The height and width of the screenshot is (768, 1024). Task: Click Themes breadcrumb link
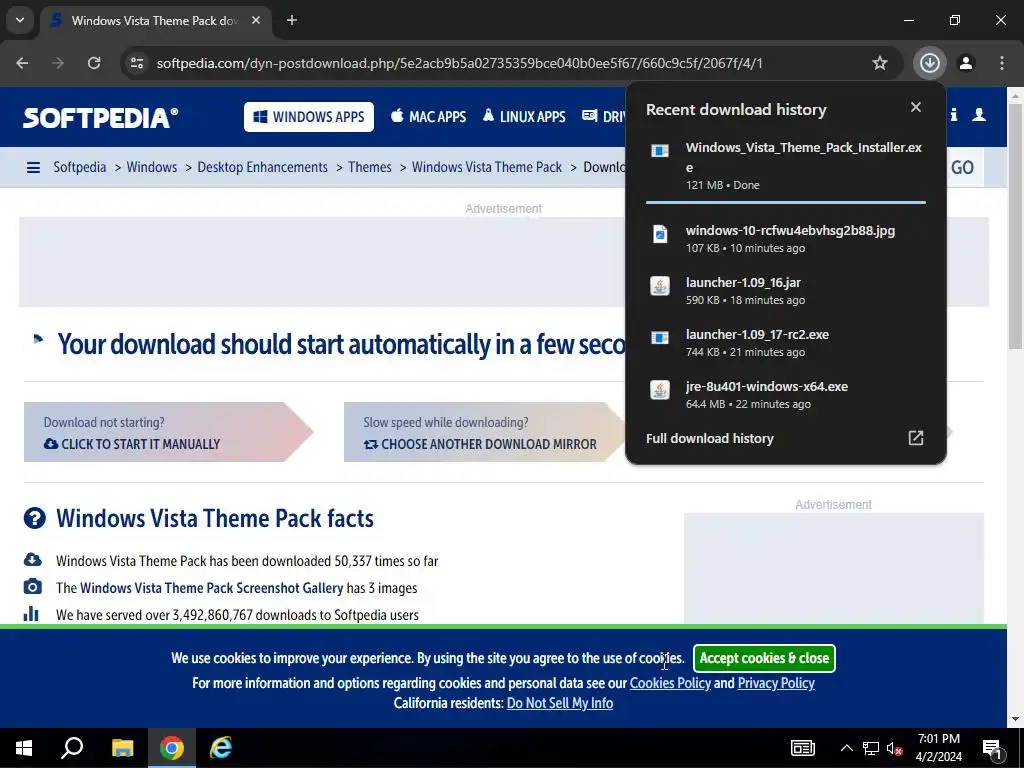(370, 167)
